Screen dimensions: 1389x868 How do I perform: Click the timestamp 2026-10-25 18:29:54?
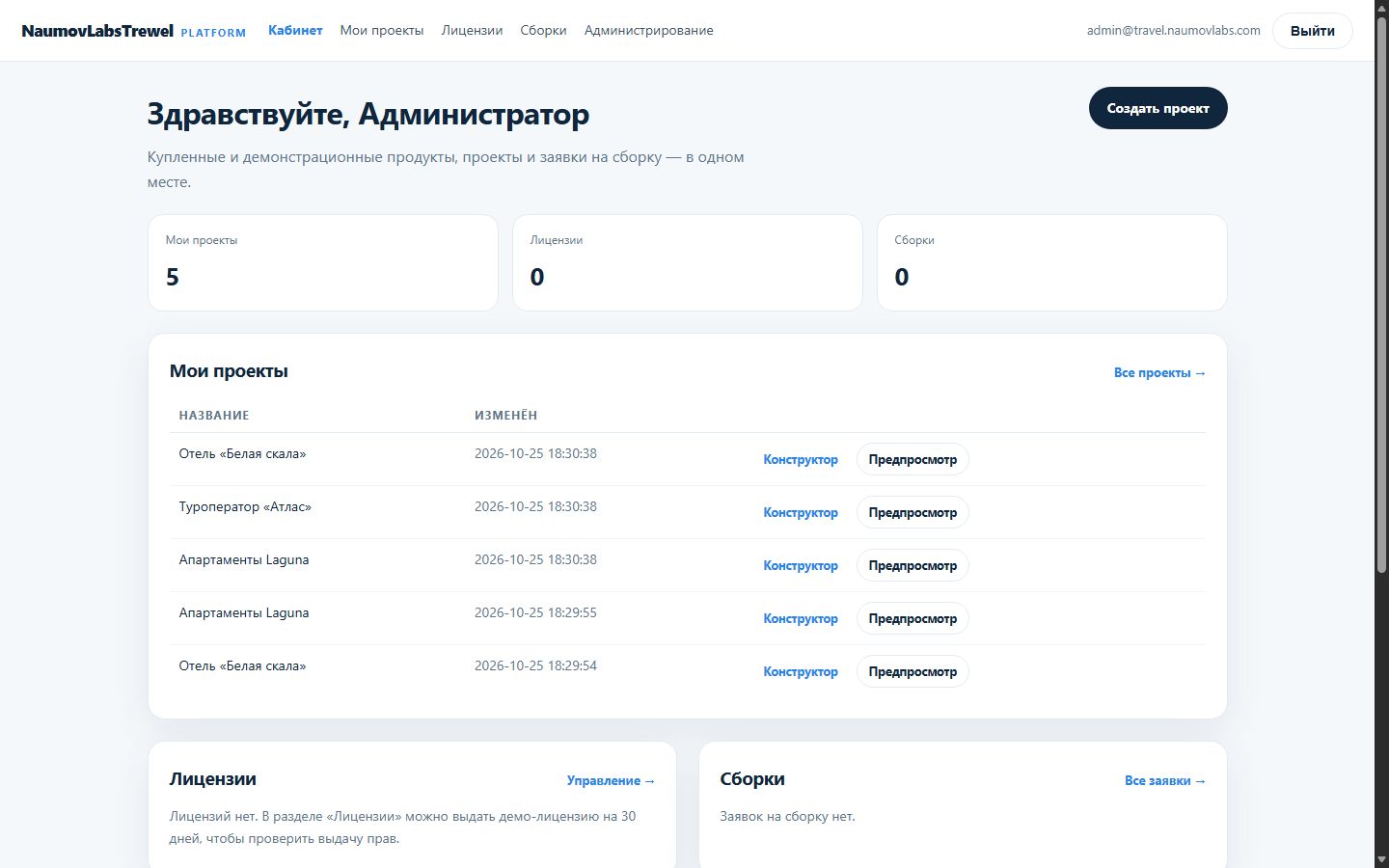coord(535,666)
